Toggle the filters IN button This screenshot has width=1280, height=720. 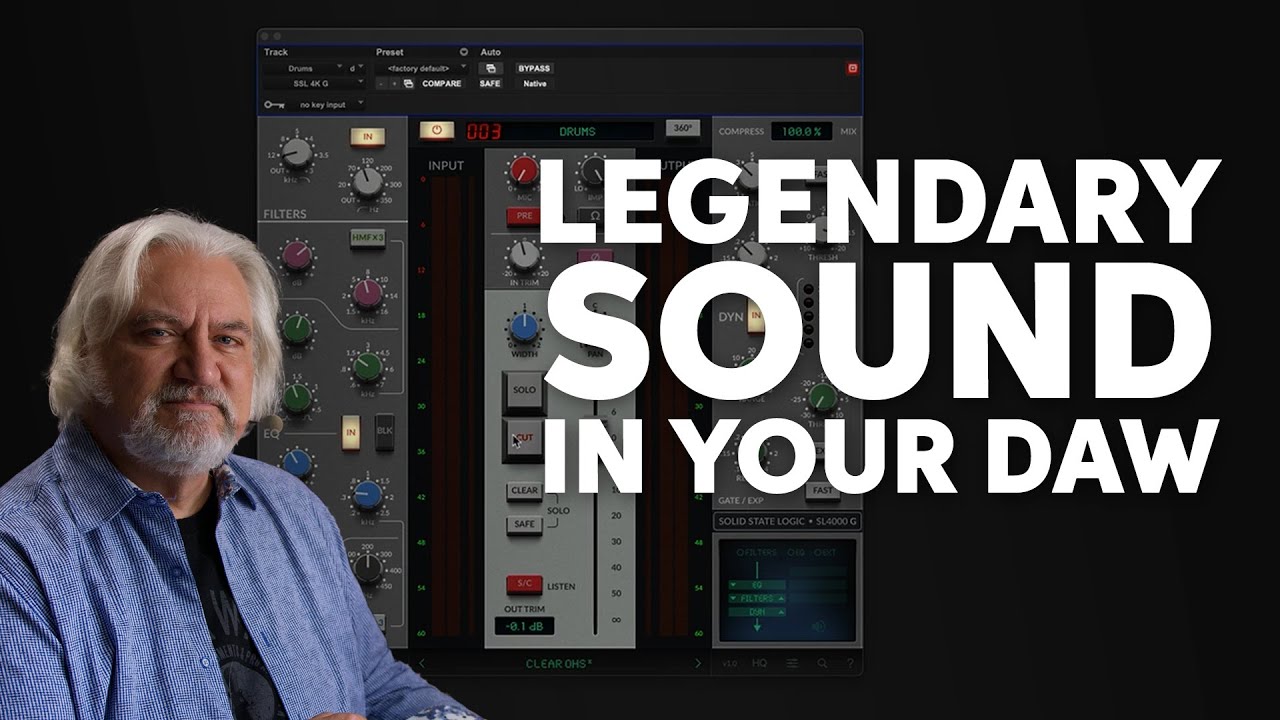[367, 137]
